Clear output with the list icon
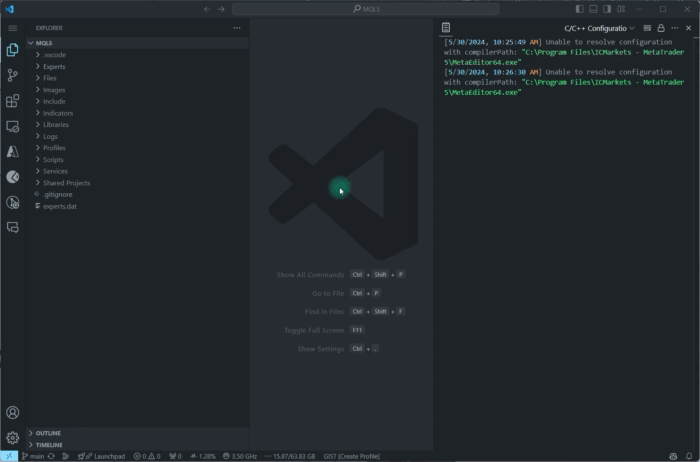 pos(647,28)
